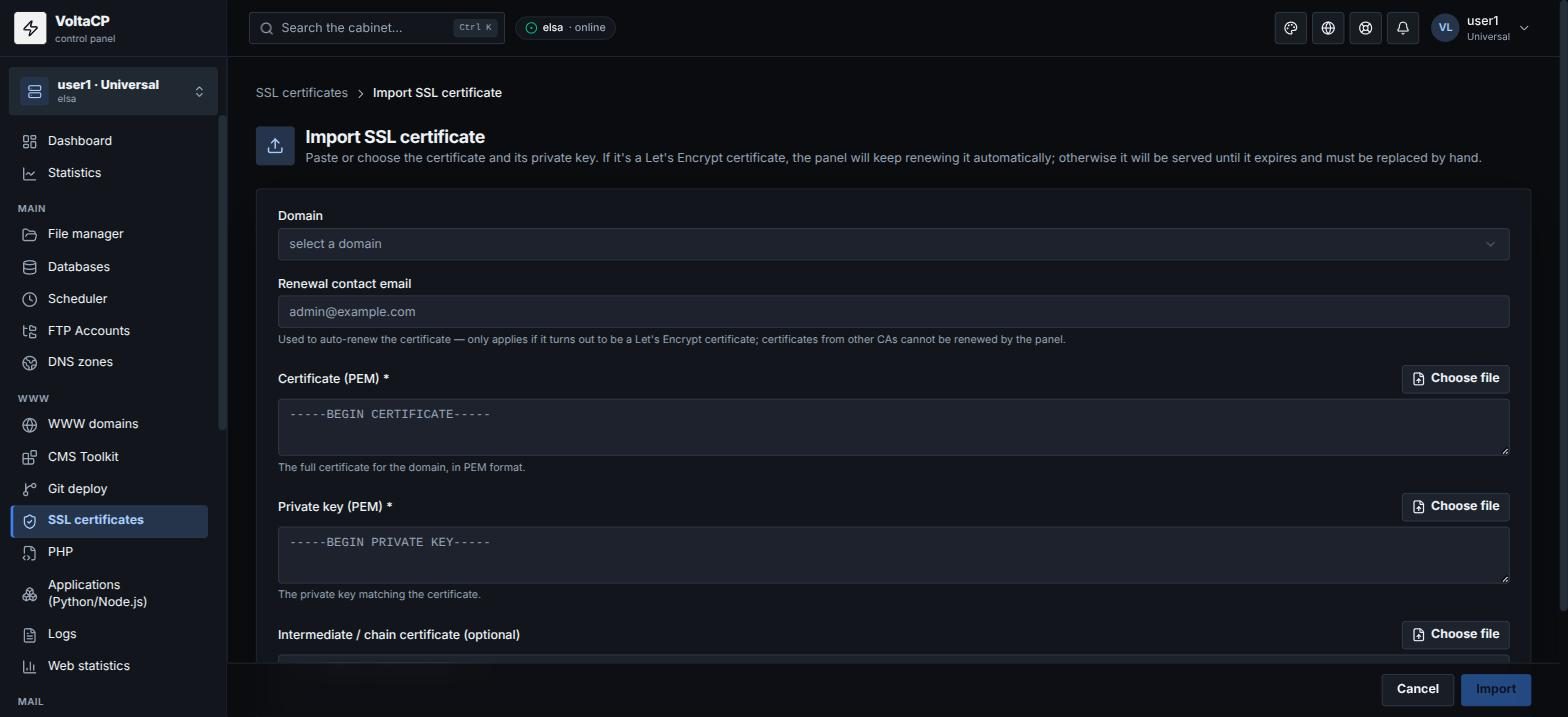This screenshot has width=1568, height=717.
Task: Click the VoltaCP lightning logo
Action: pyautogui.click(x=30, y=28)
